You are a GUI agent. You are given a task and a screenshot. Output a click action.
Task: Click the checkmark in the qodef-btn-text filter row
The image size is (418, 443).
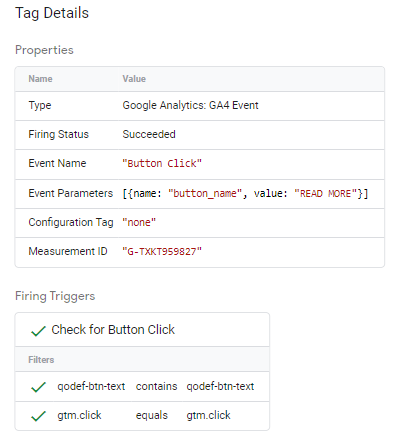[x=38, y=387]
